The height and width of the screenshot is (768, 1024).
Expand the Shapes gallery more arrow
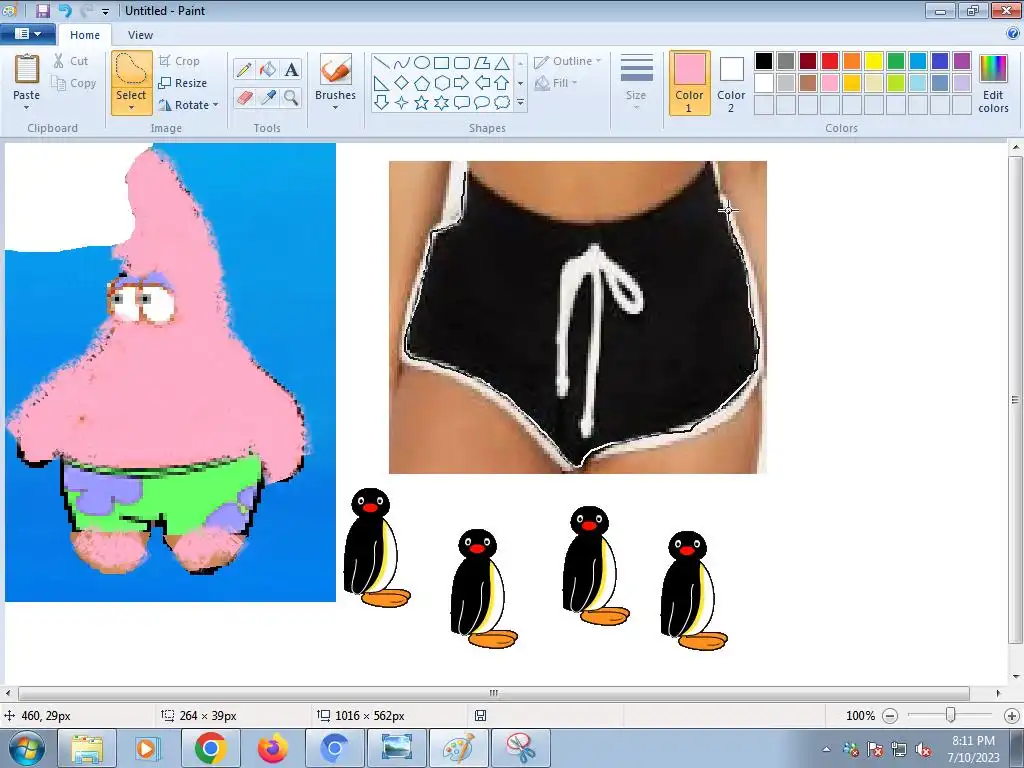point(520,103)
